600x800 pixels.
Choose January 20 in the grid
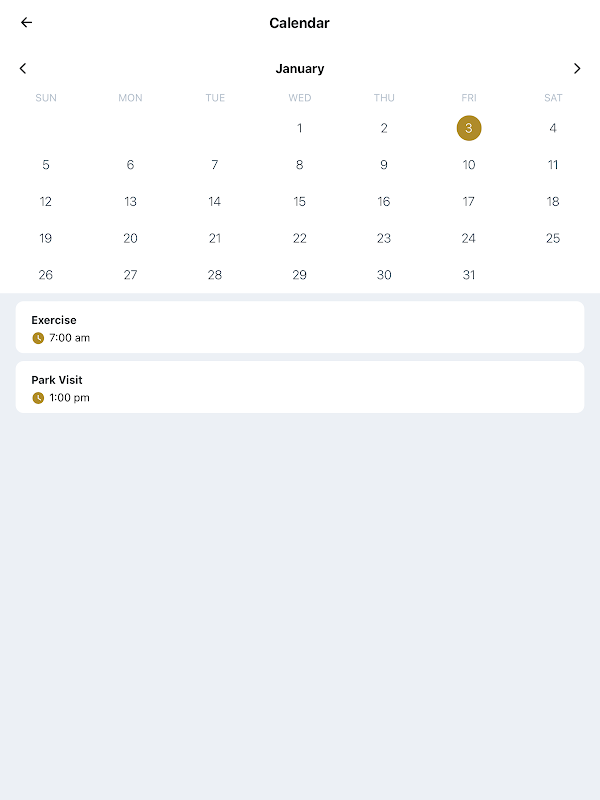tap(130, 238)
